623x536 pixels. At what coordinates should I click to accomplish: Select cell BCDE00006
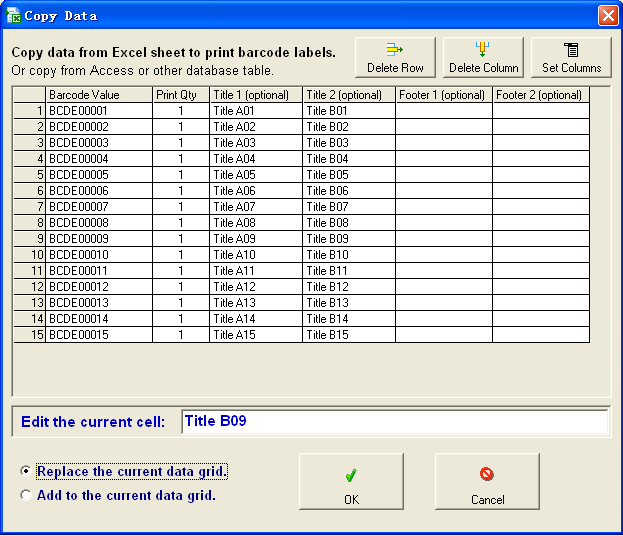click(x=99, y=191)
